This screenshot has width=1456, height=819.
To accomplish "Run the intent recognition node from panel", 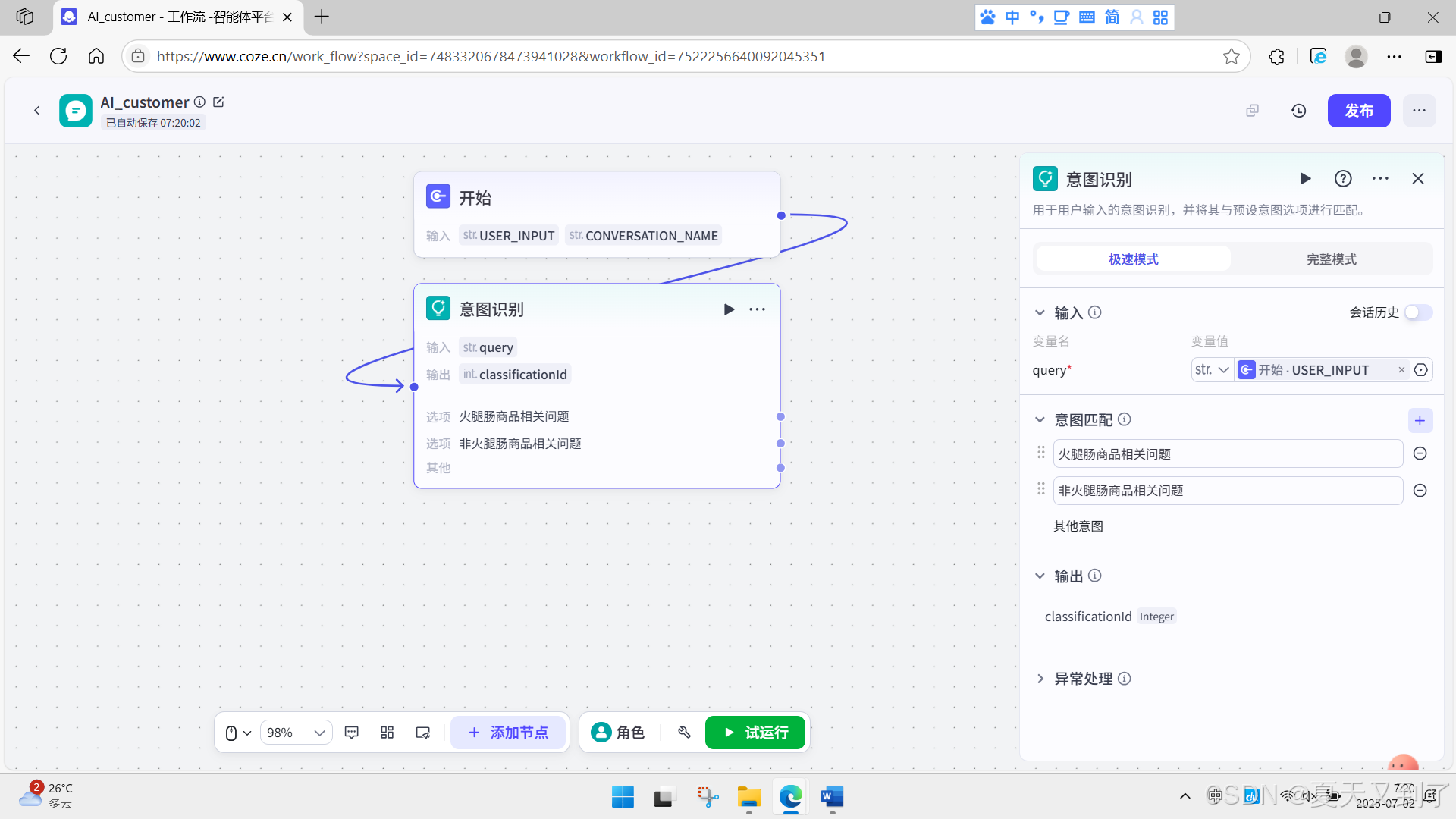I will pos(1305,179).
